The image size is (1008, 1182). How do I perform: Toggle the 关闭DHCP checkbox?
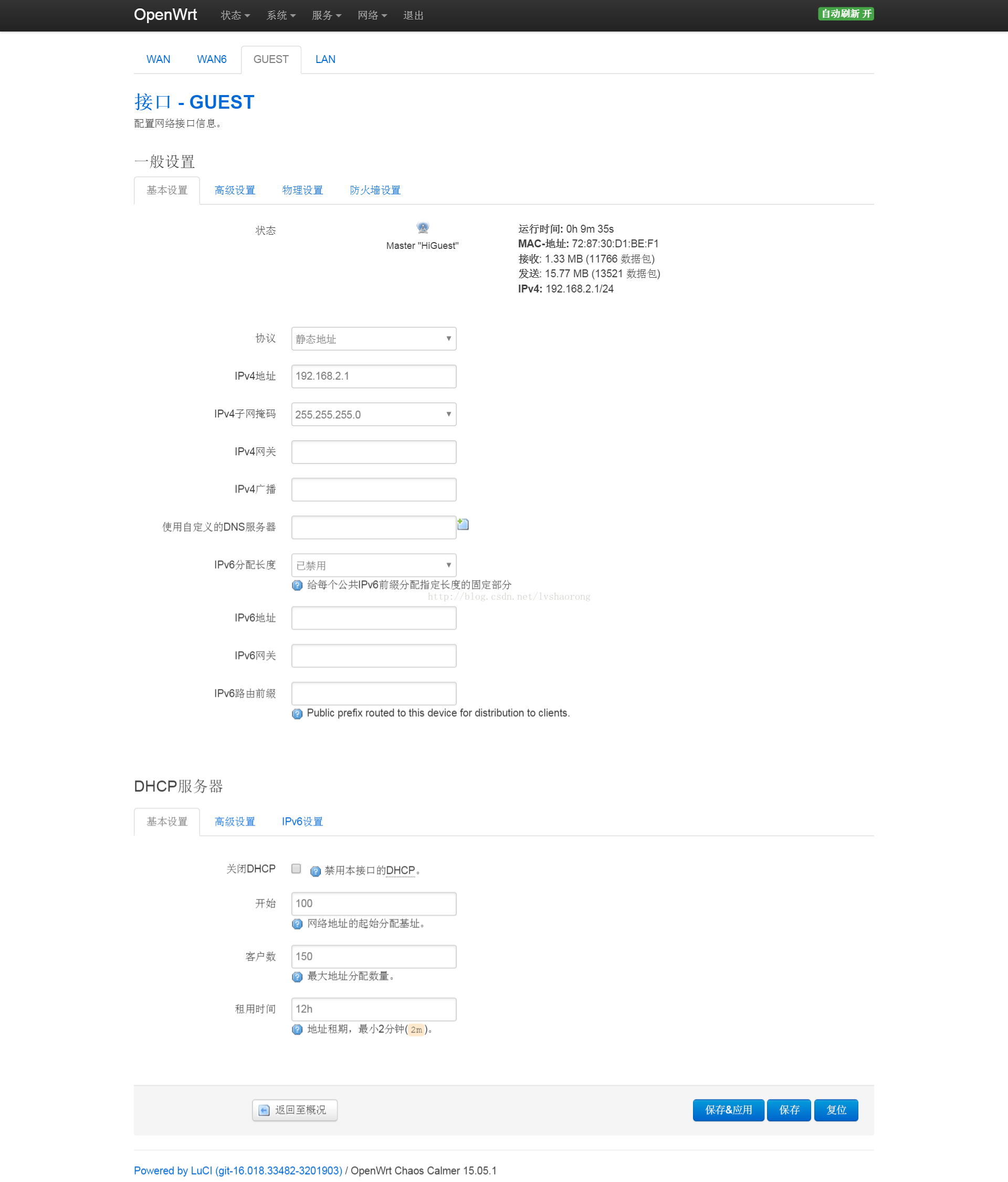tap(296, 869)
